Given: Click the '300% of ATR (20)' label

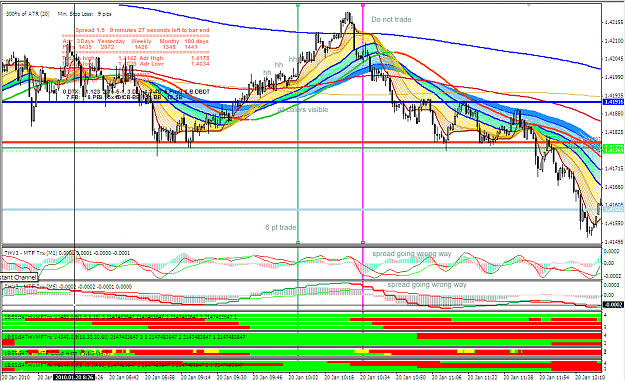Looking at the screenshot, I should 28,14.
